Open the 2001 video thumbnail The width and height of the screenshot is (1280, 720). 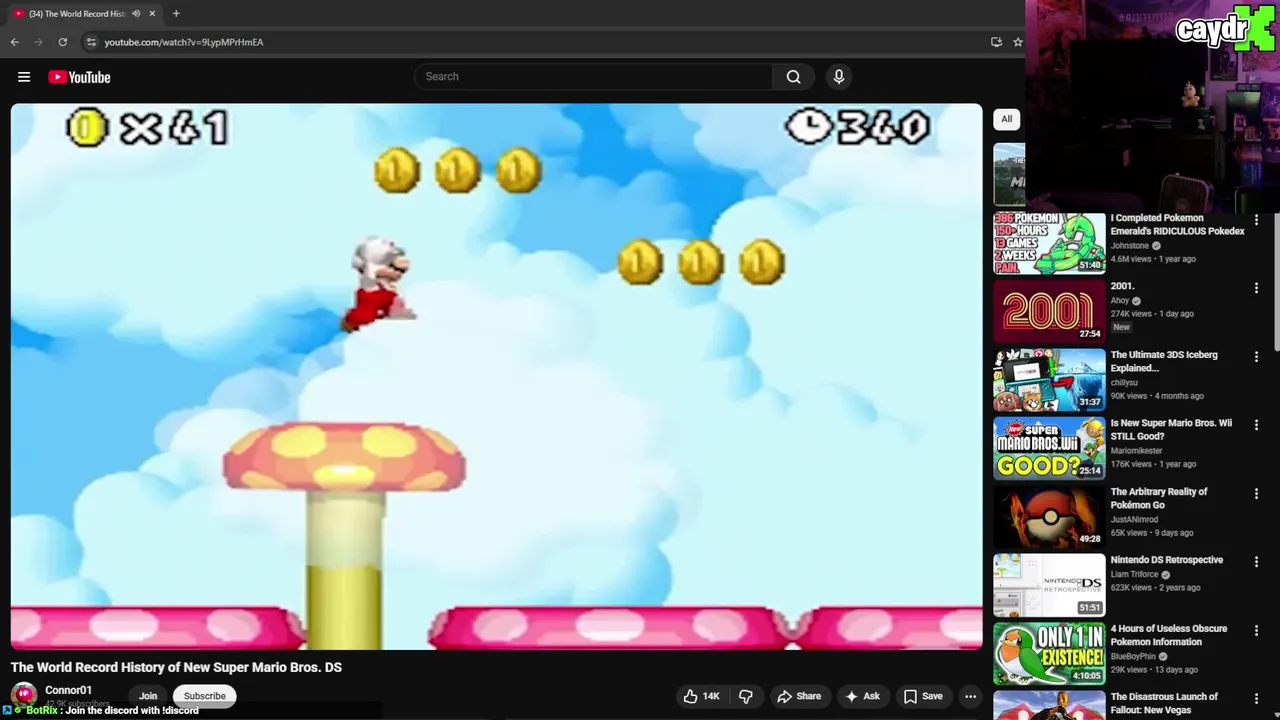click(x=1049, y=311)
